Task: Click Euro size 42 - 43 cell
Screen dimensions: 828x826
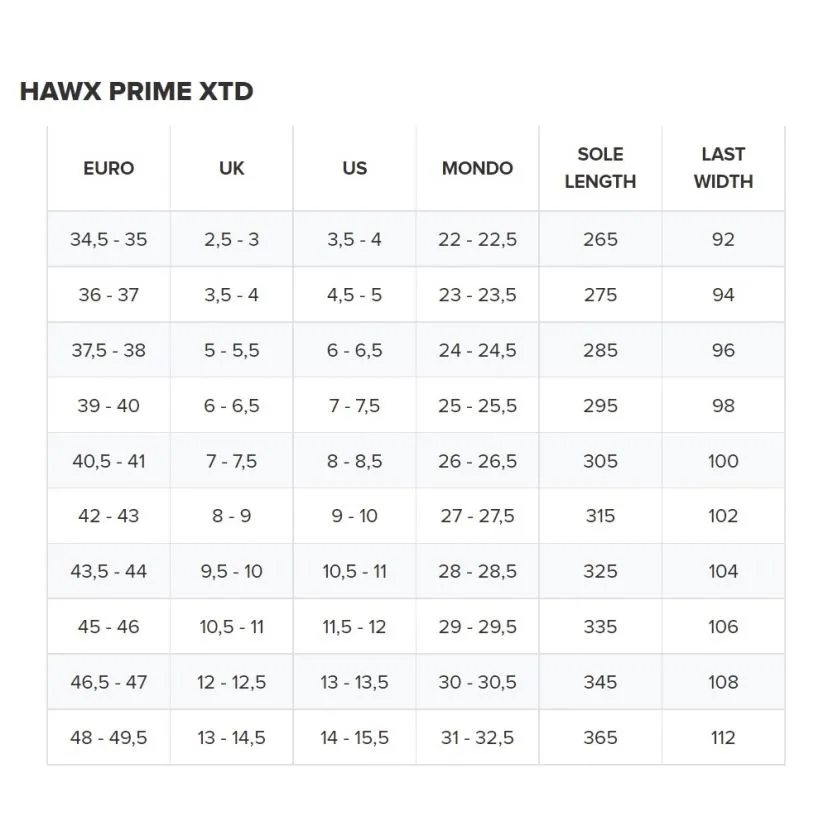Action: tap(108, 516)
